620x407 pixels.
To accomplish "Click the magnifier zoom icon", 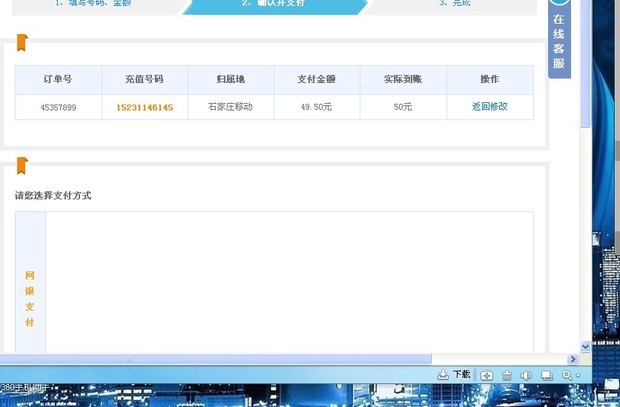I will 567,375.
